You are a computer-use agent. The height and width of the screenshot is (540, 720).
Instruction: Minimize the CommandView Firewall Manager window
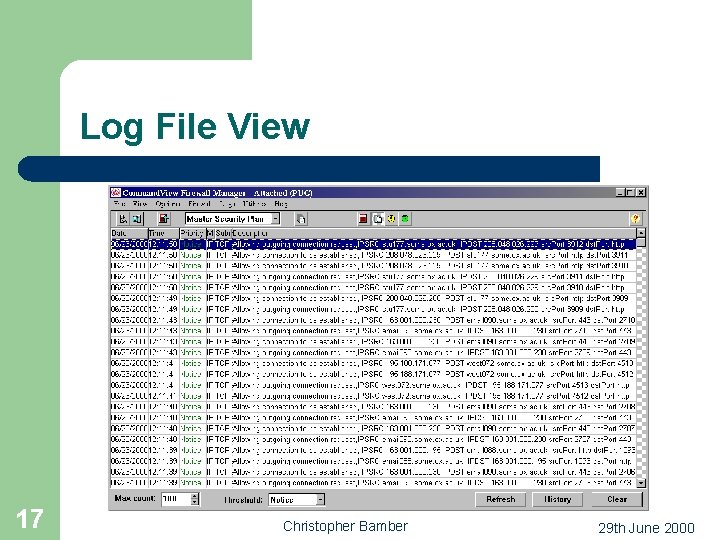(x=620, y=193)
